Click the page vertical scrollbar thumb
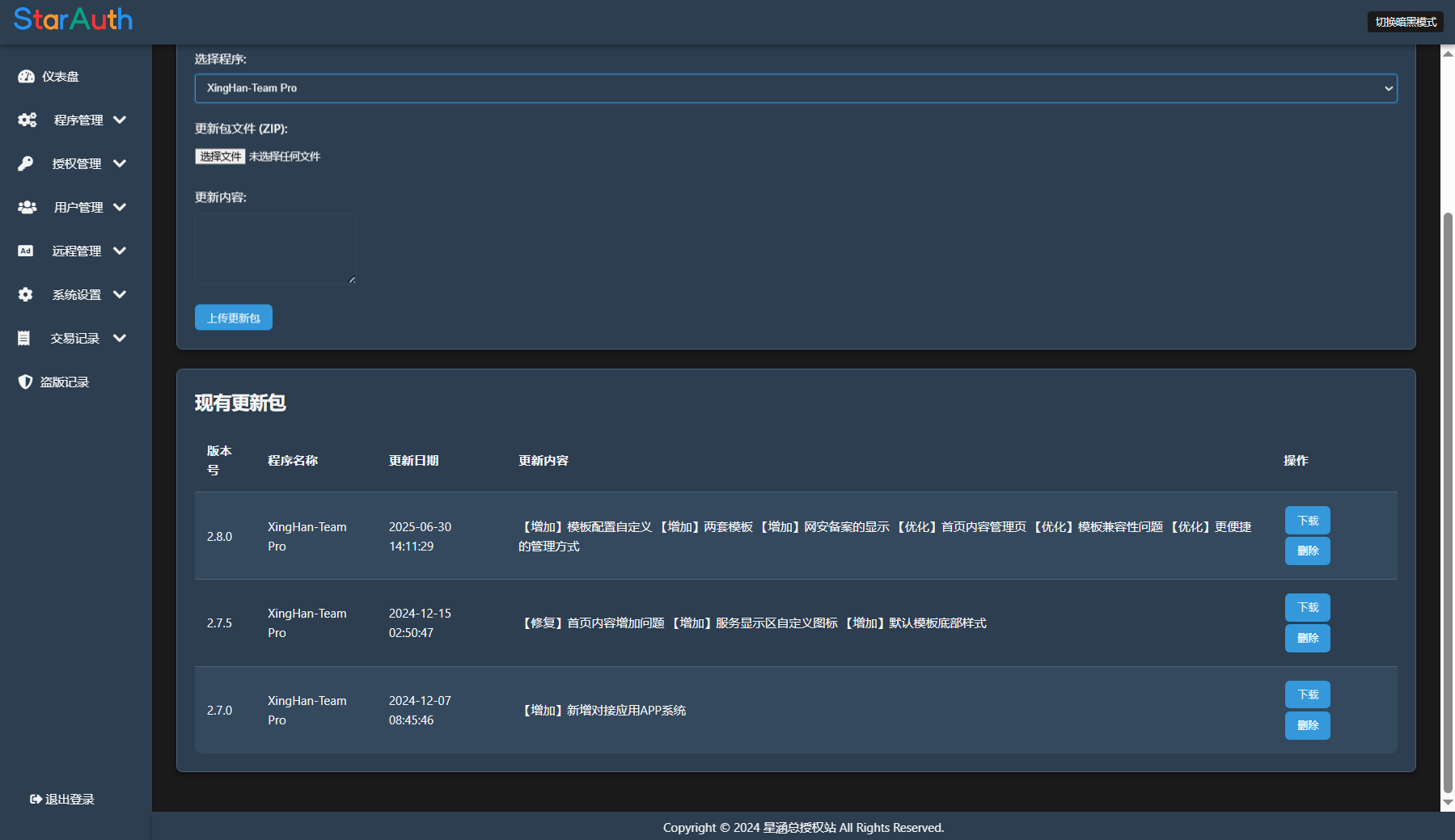 (1448, 501)
